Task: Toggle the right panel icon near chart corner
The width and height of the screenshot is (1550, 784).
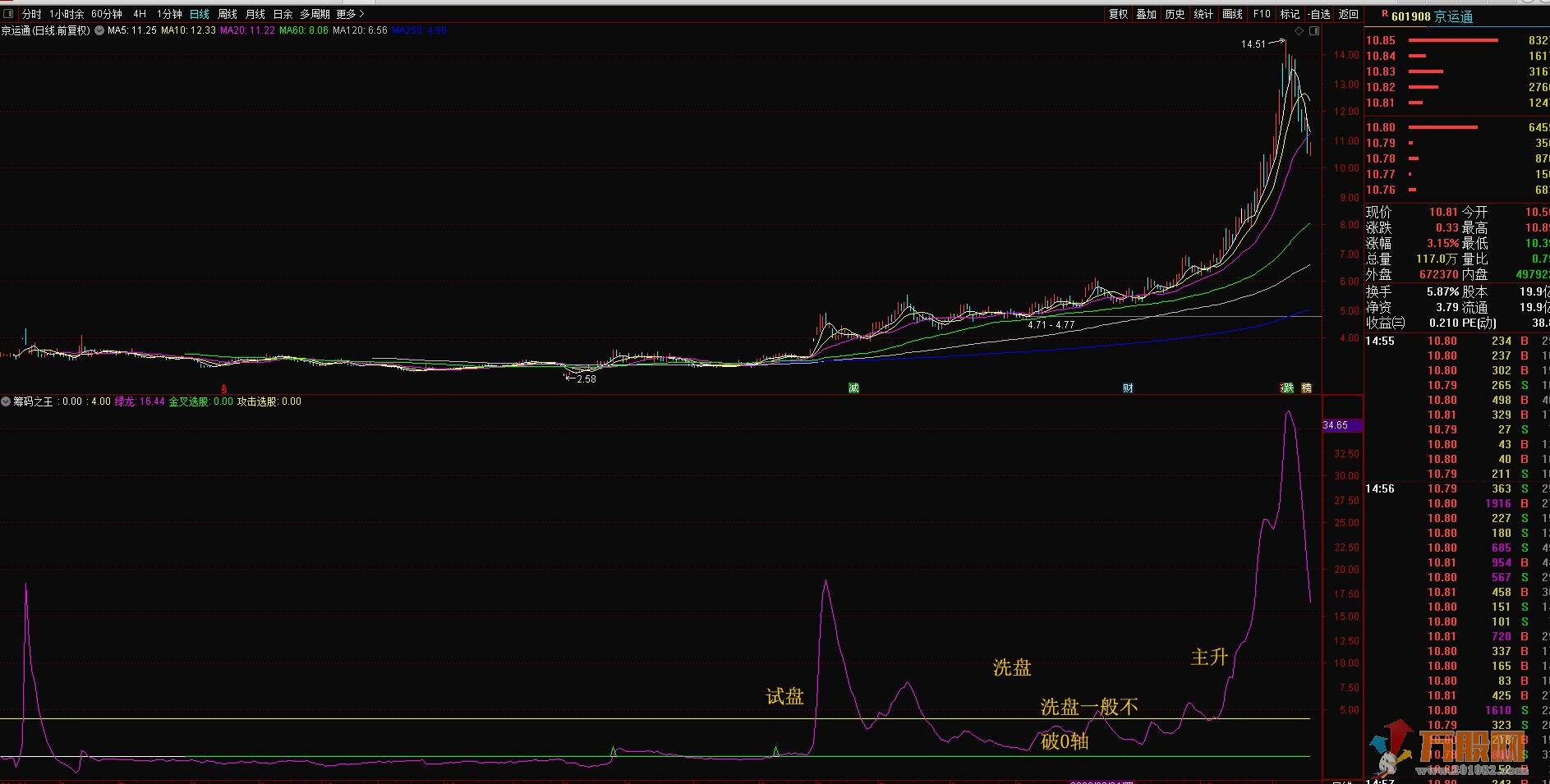Action: pyautogui.click(x=1314, y=31)
